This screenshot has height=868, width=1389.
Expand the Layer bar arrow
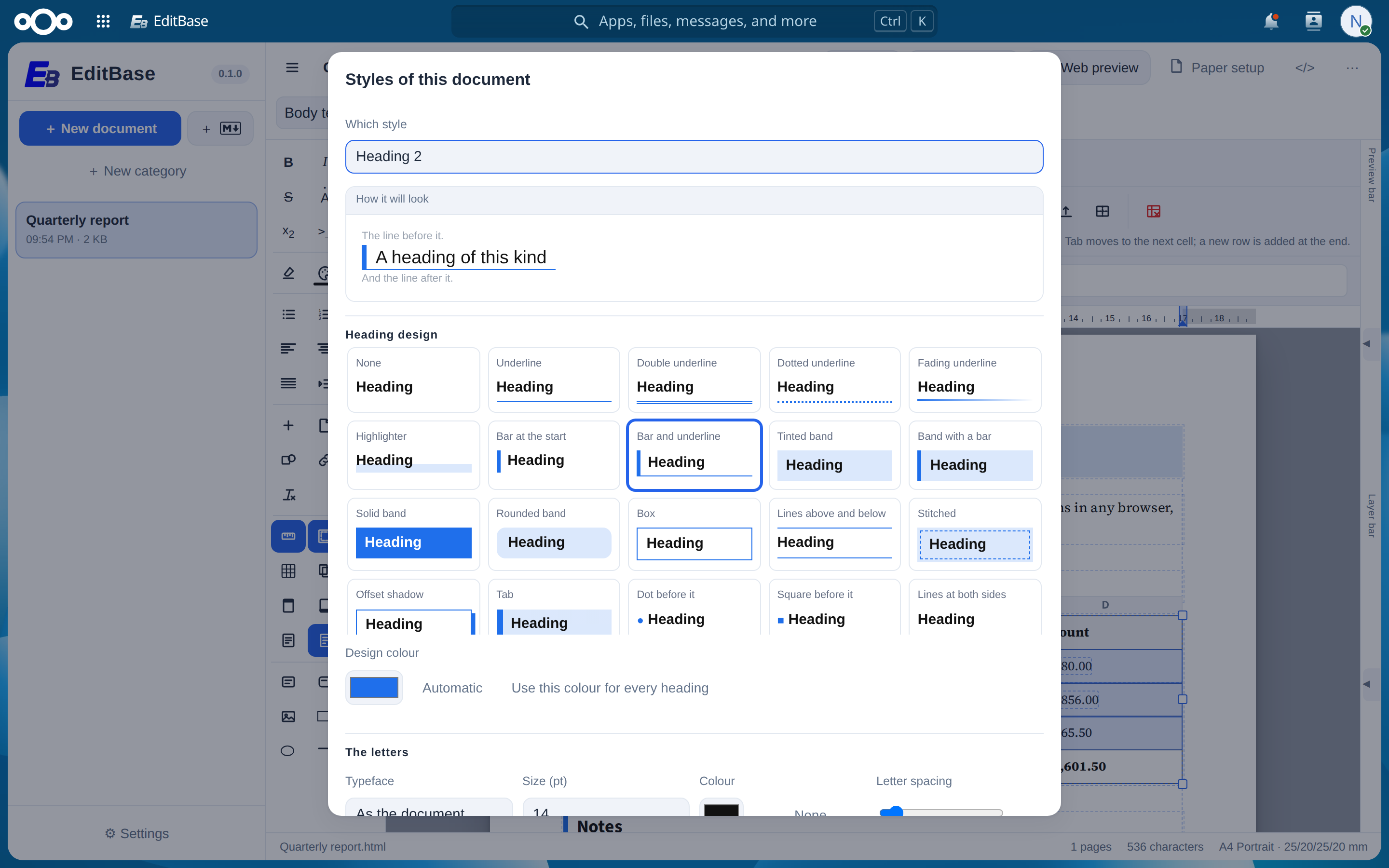tap(1367, 684)
